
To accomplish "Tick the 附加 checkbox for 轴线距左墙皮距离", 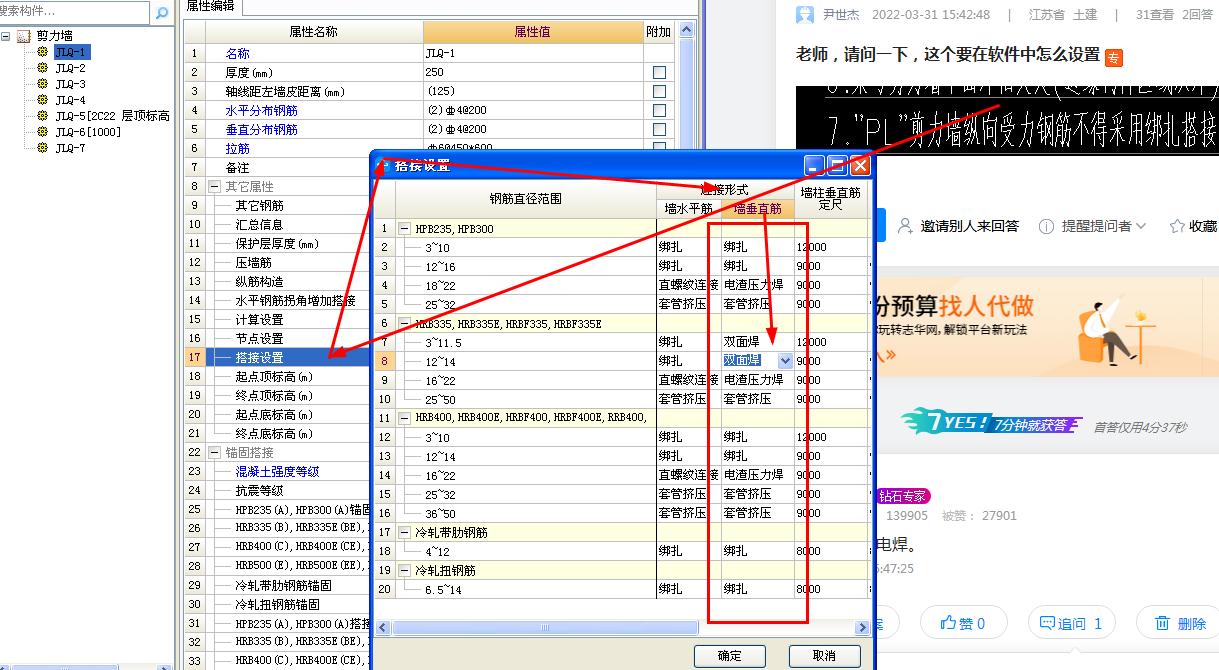I will 659,92.
